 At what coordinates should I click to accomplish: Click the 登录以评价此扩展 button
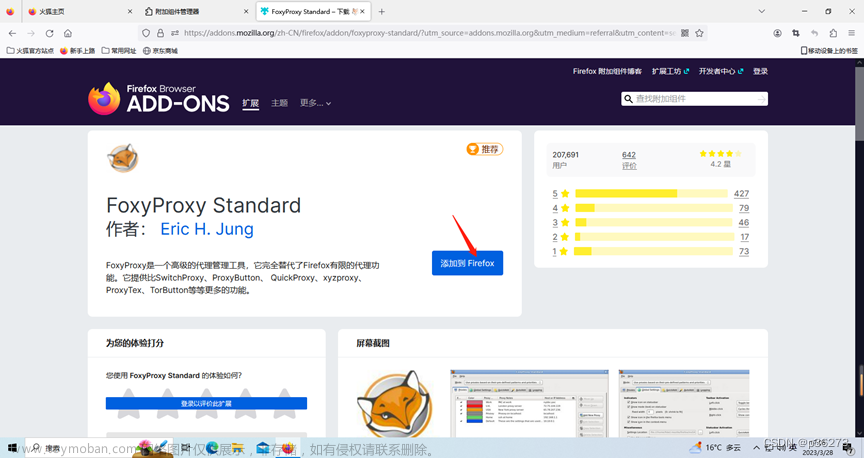tap(206, 403)
